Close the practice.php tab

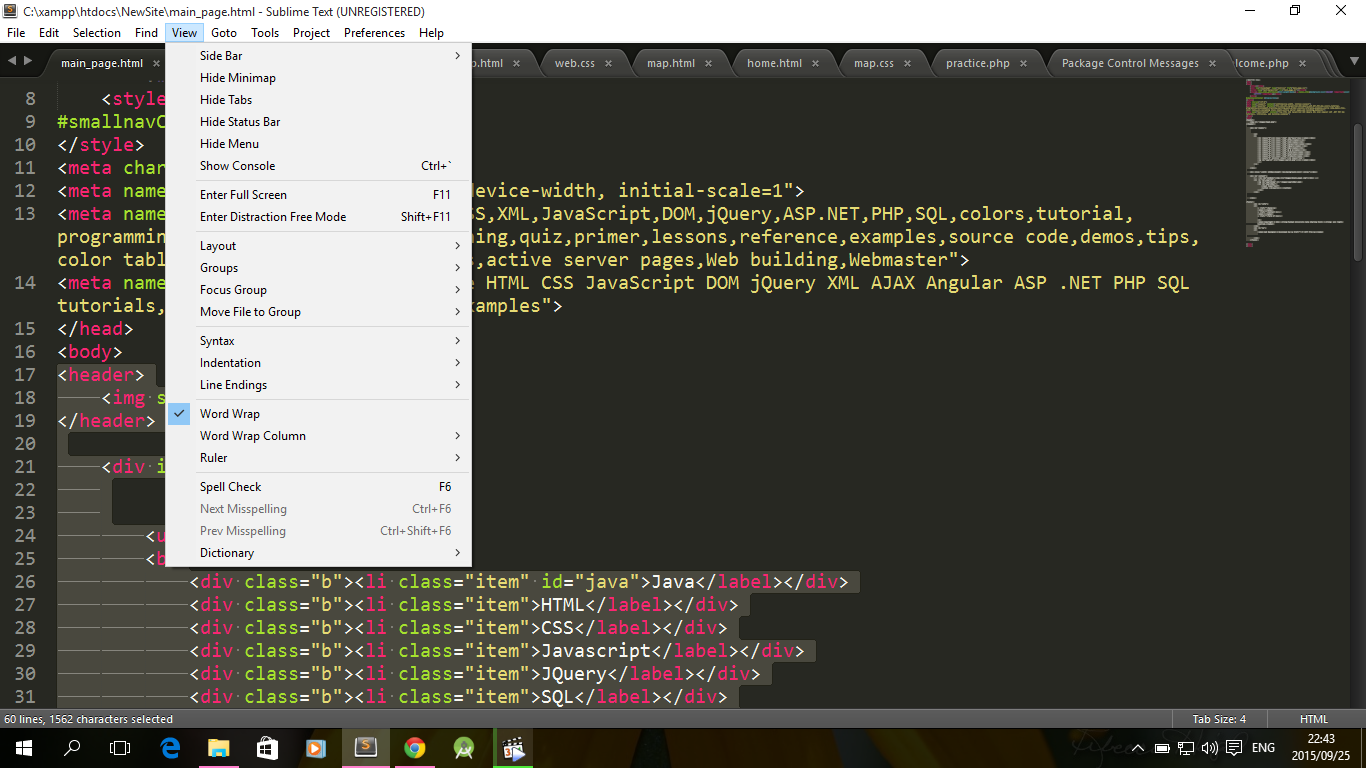pyautogui.click(x=1023, y=63)
